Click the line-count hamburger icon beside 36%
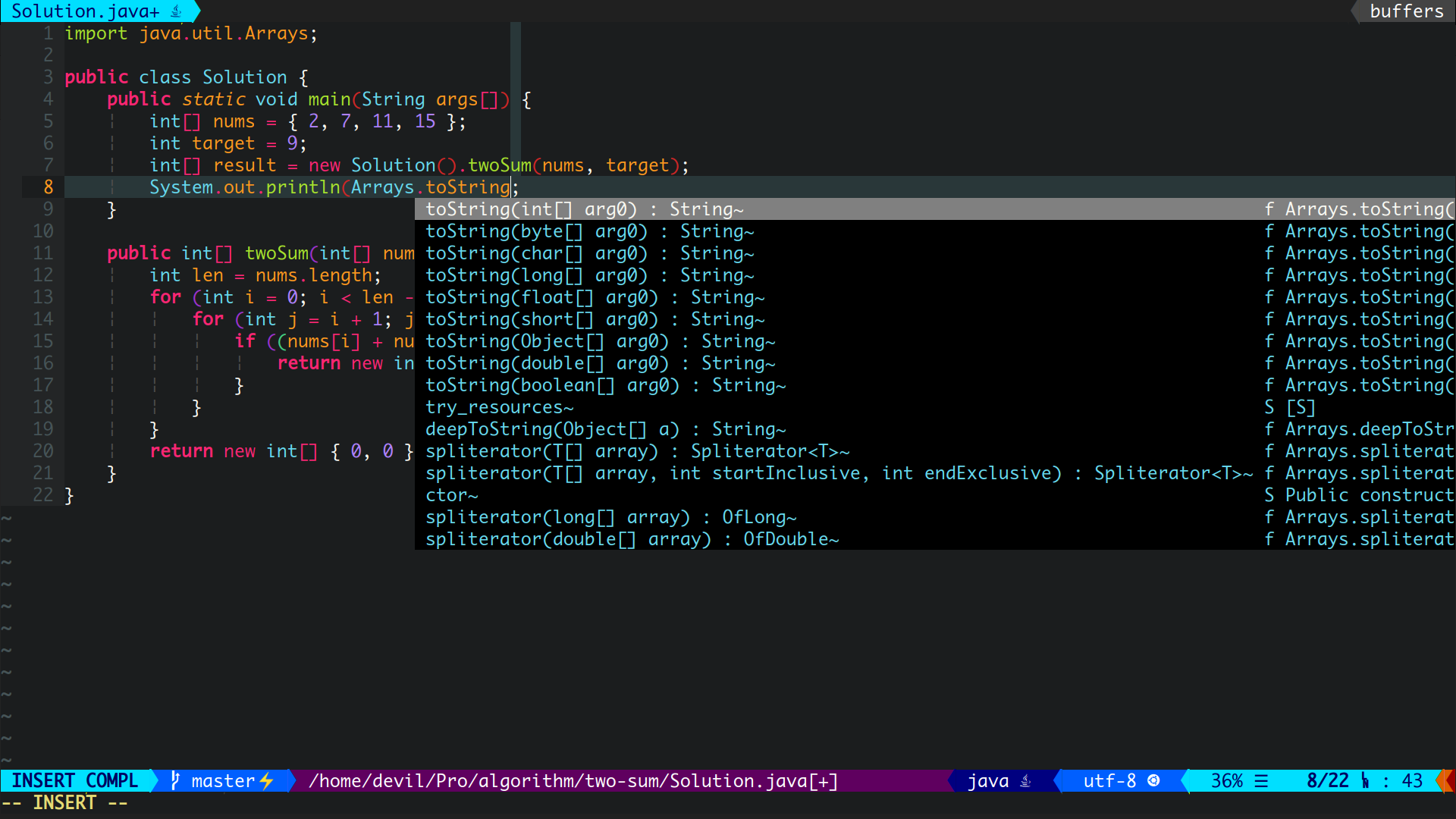This screenshot has width=1456, height=819. tap(1261, 780)
